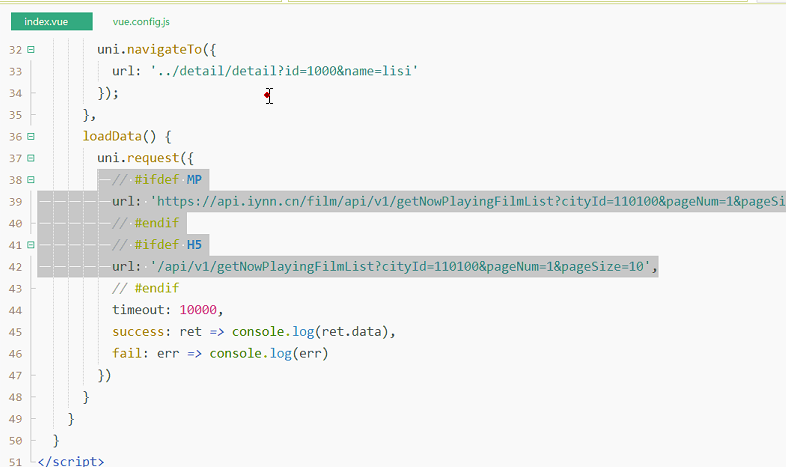
Task: Click line number 44 in the gutter
Action: [x=16, y=310]
